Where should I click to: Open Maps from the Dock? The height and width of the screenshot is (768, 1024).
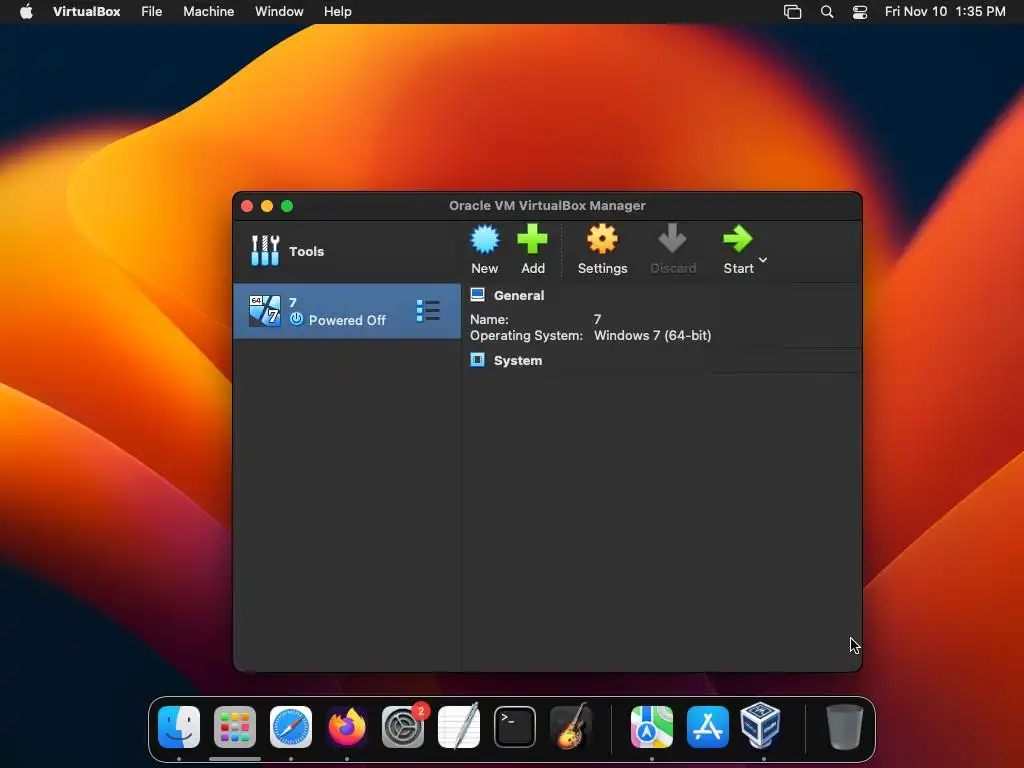(x=652, y=726)
